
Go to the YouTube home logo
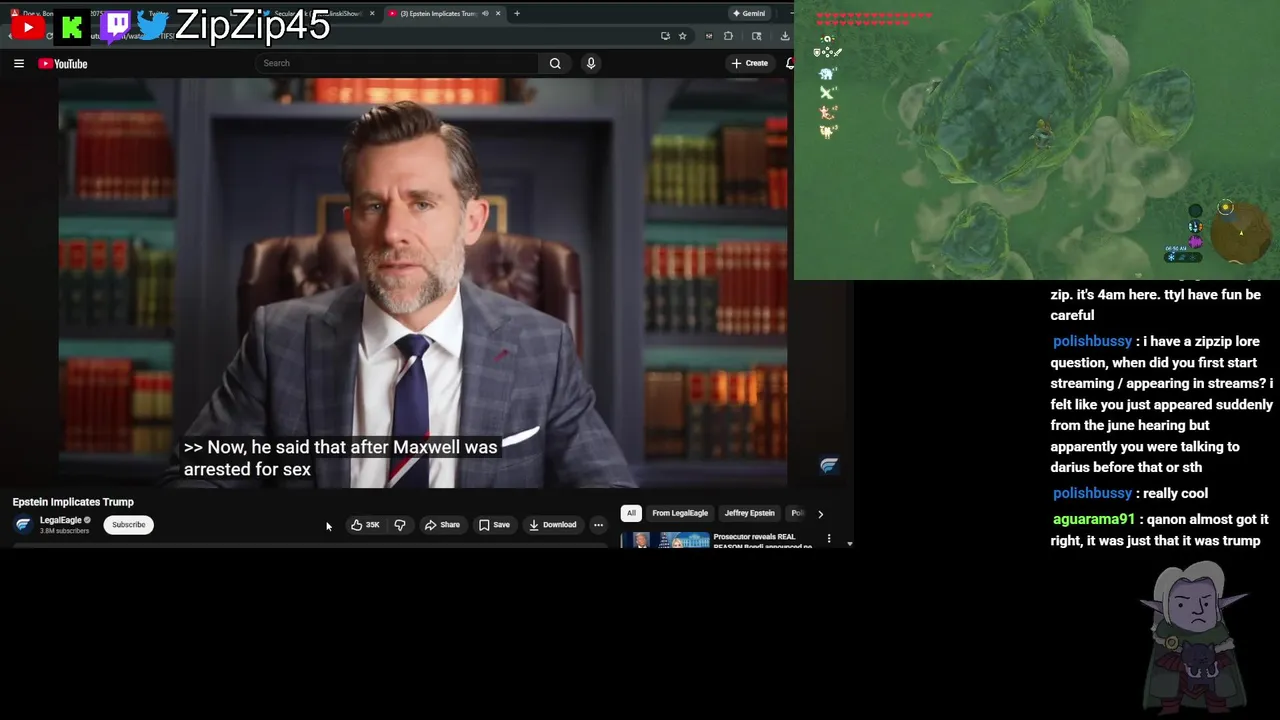click(63, 64)
